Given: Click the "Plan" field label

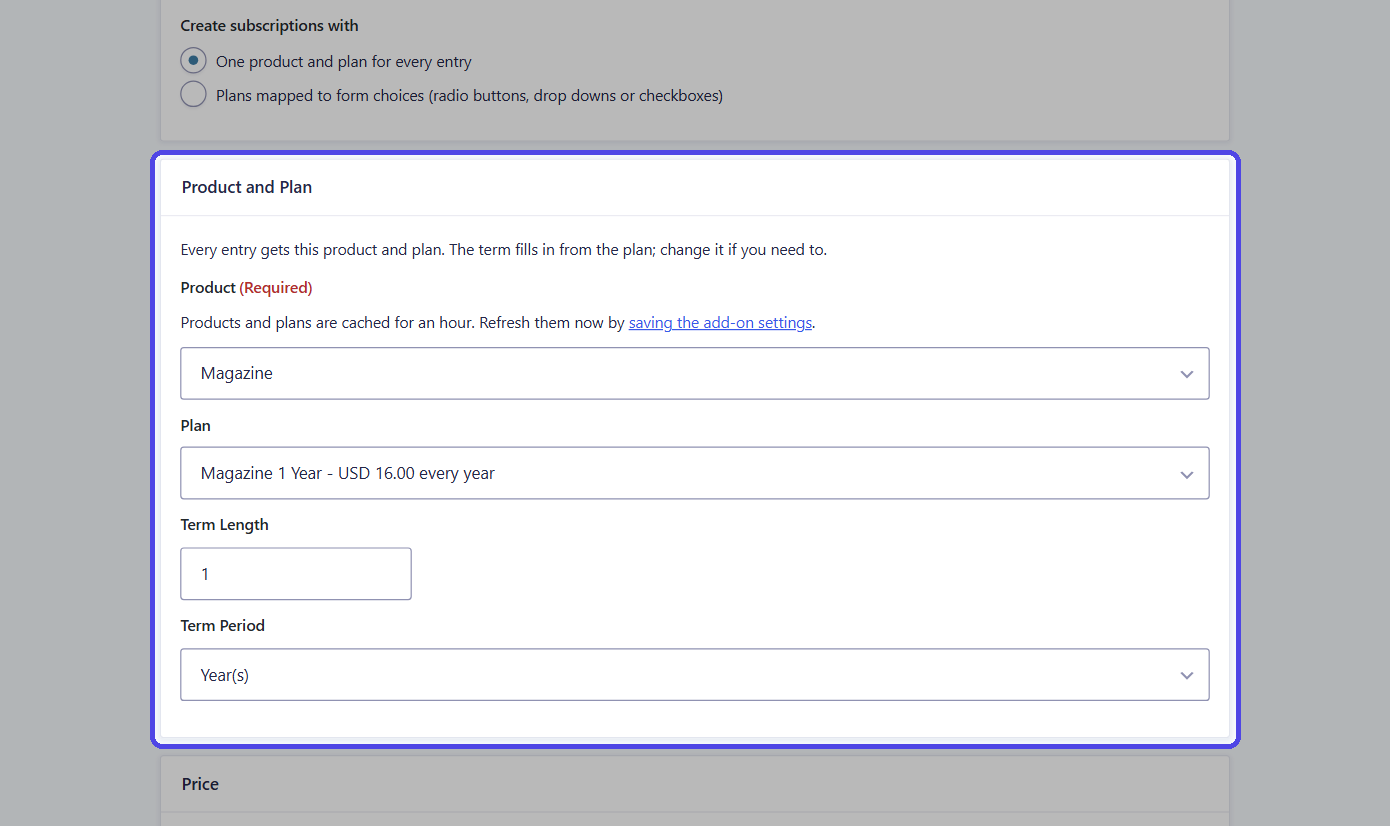Looking at the screenshot, I should [x=196, y=426].
